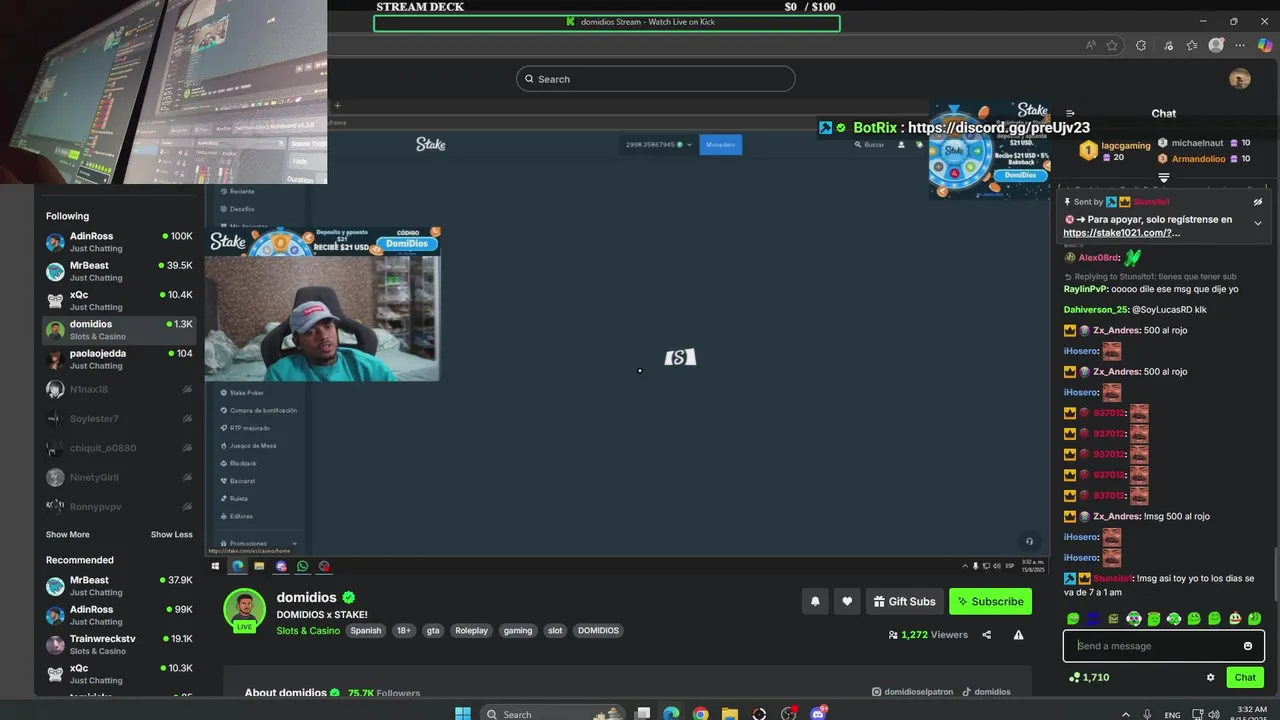Click Show Less under Following
The height and width of the screenshot is (720, 1280).
click(x=172, y=534)
